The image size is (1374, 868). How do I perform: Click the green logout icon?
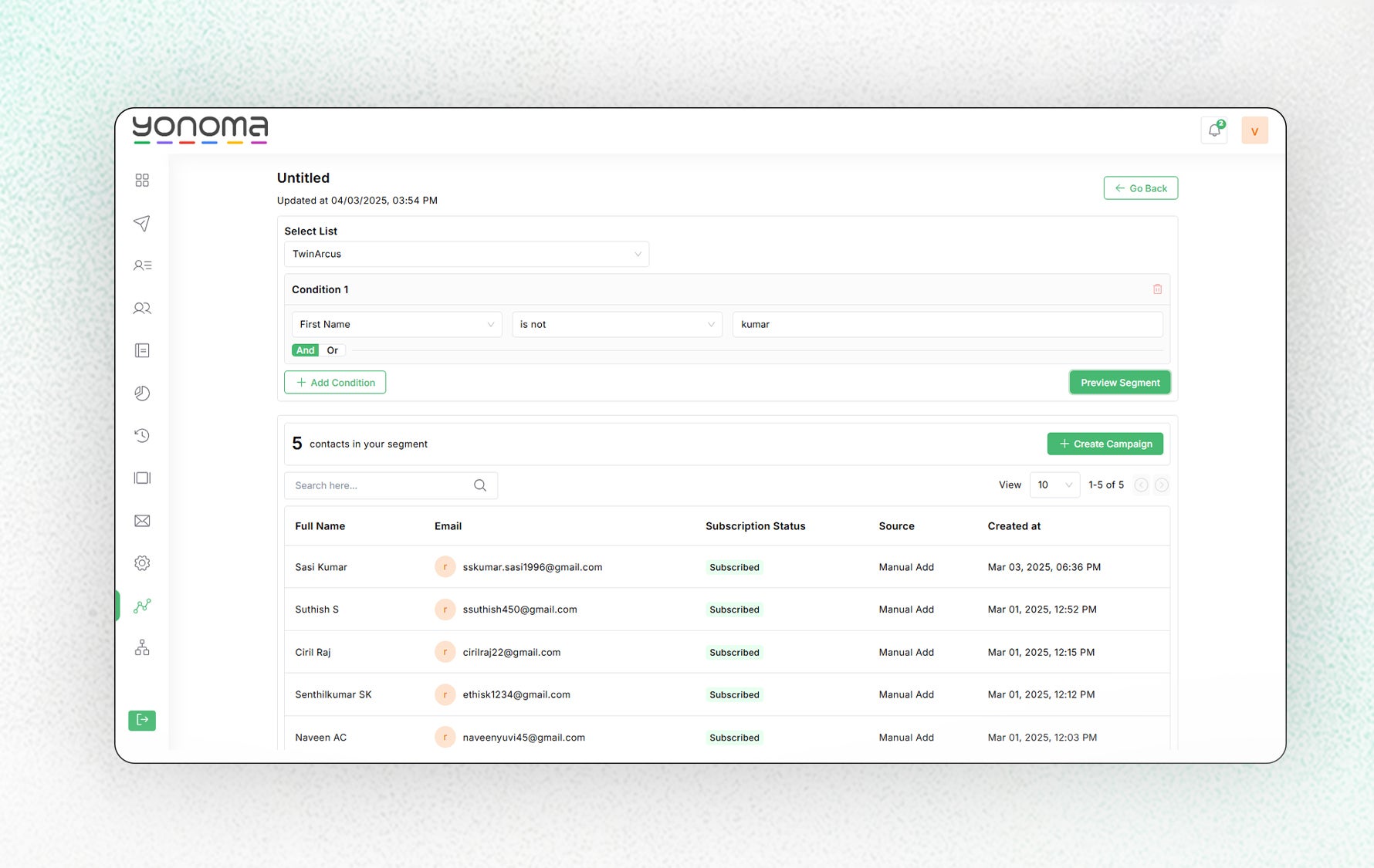[142, 720]
